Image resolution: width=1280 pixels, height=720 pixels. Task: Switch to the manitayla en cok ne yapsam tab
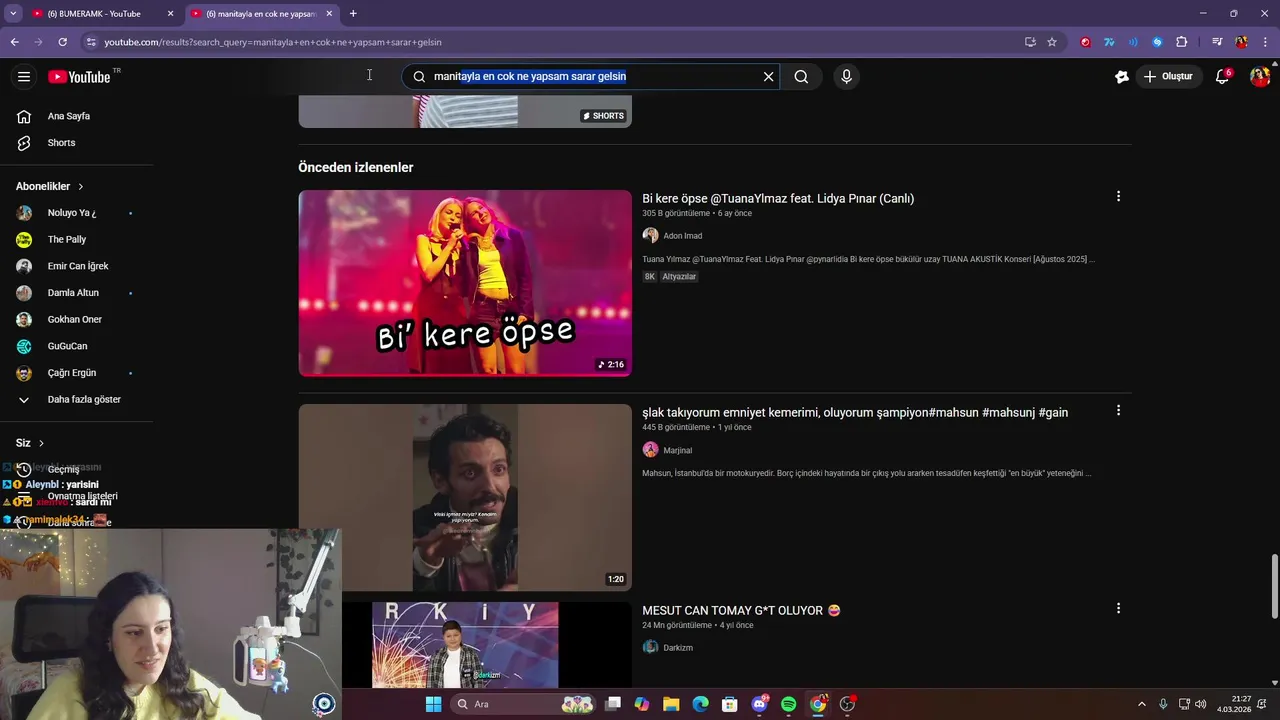click(x=260, y=14)
